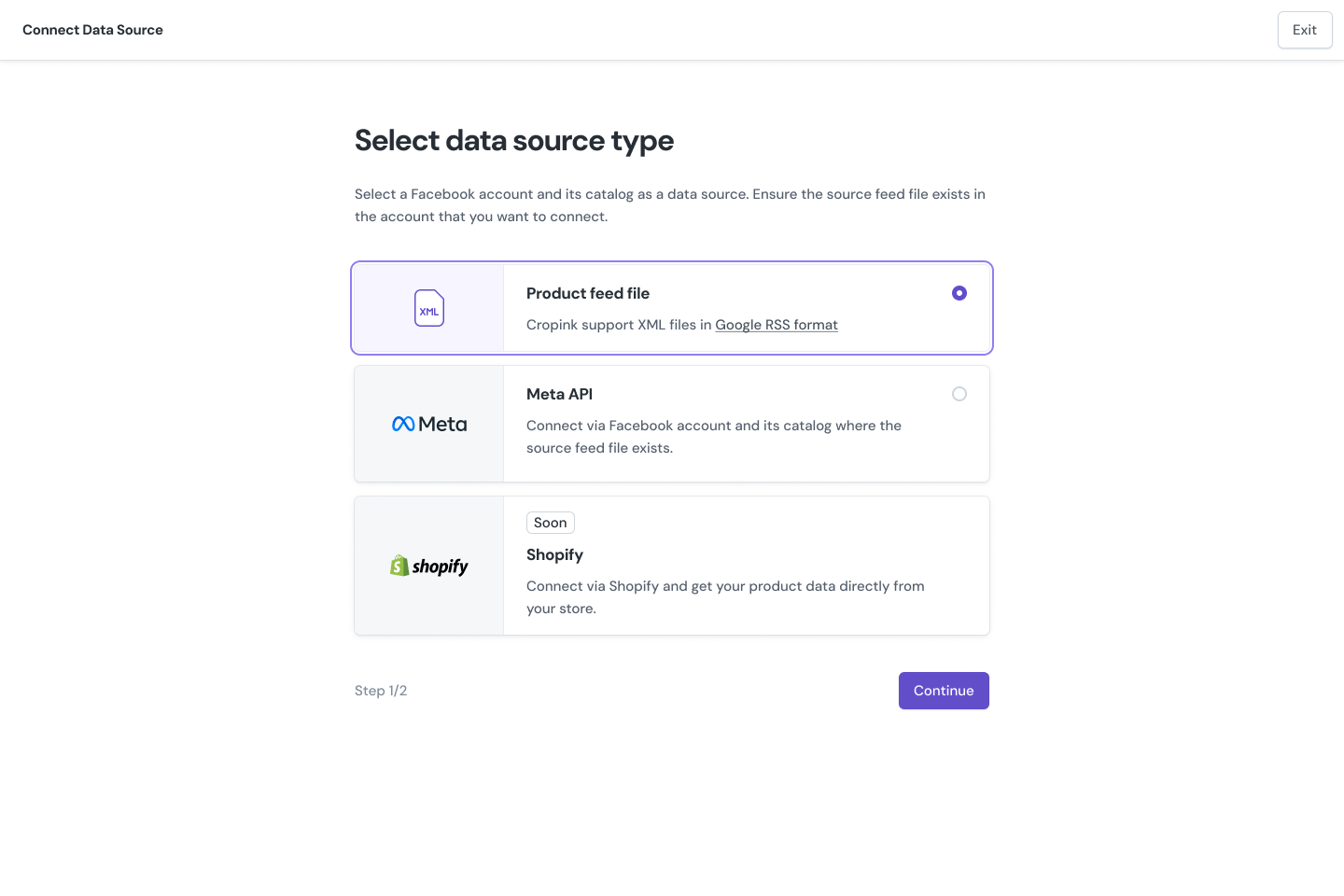Click the Shopify product data description

[x=724, y=597]
